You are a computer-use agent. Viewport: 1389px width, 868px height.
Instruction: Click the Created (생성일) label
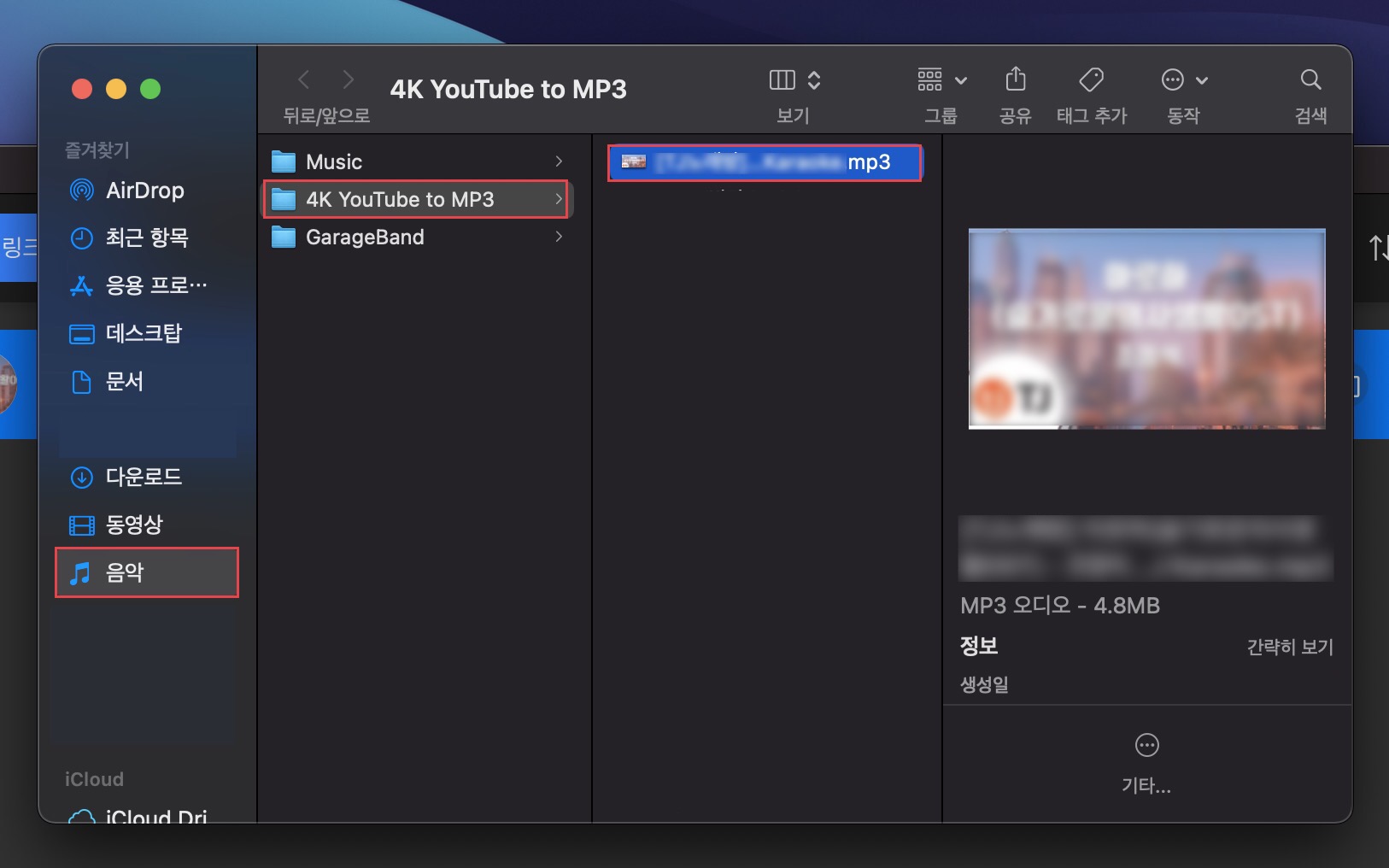(x=984, y=684)
